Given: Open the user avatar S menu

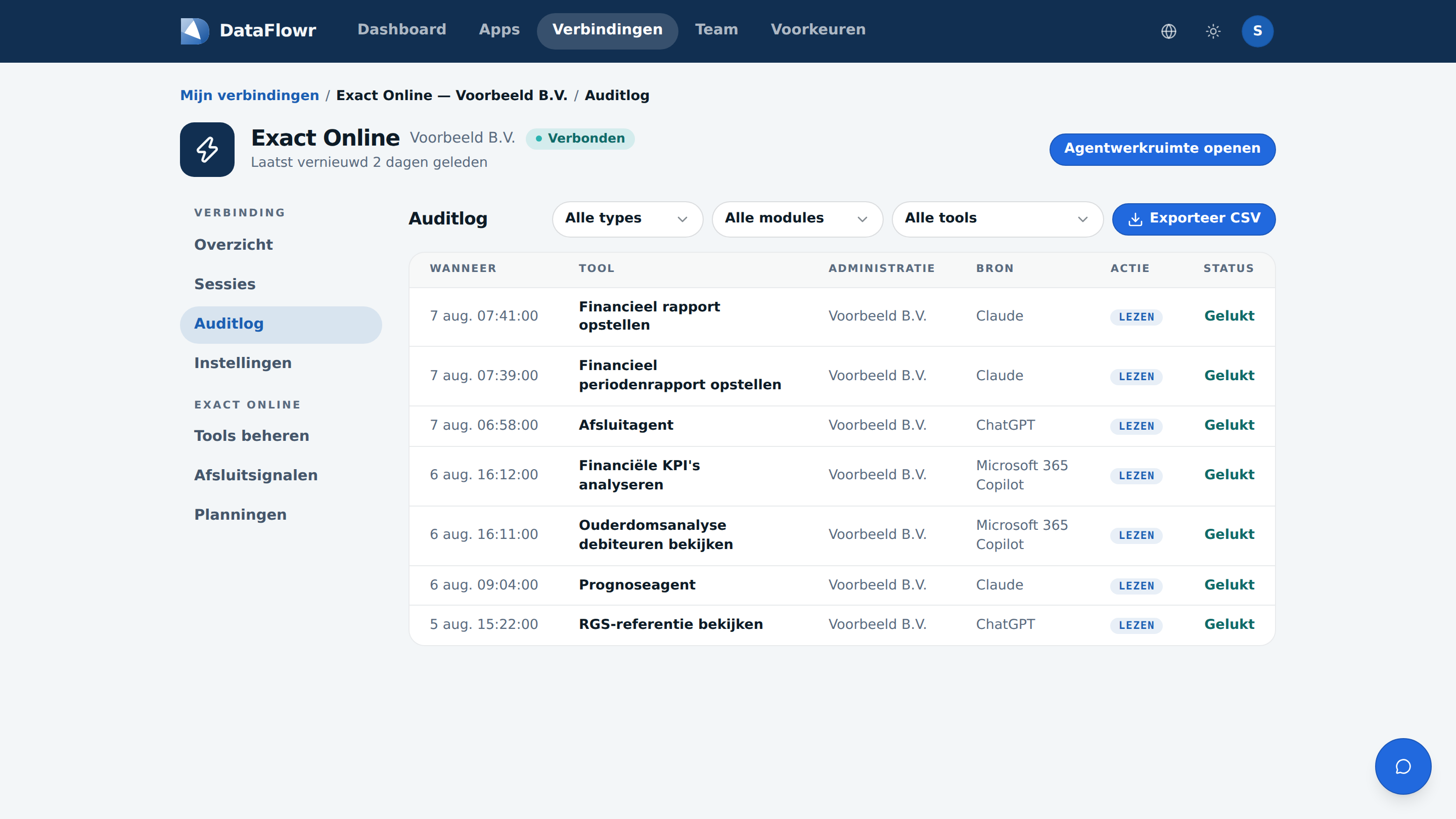Looking at the screenshot, I should tap(1257, 31).
